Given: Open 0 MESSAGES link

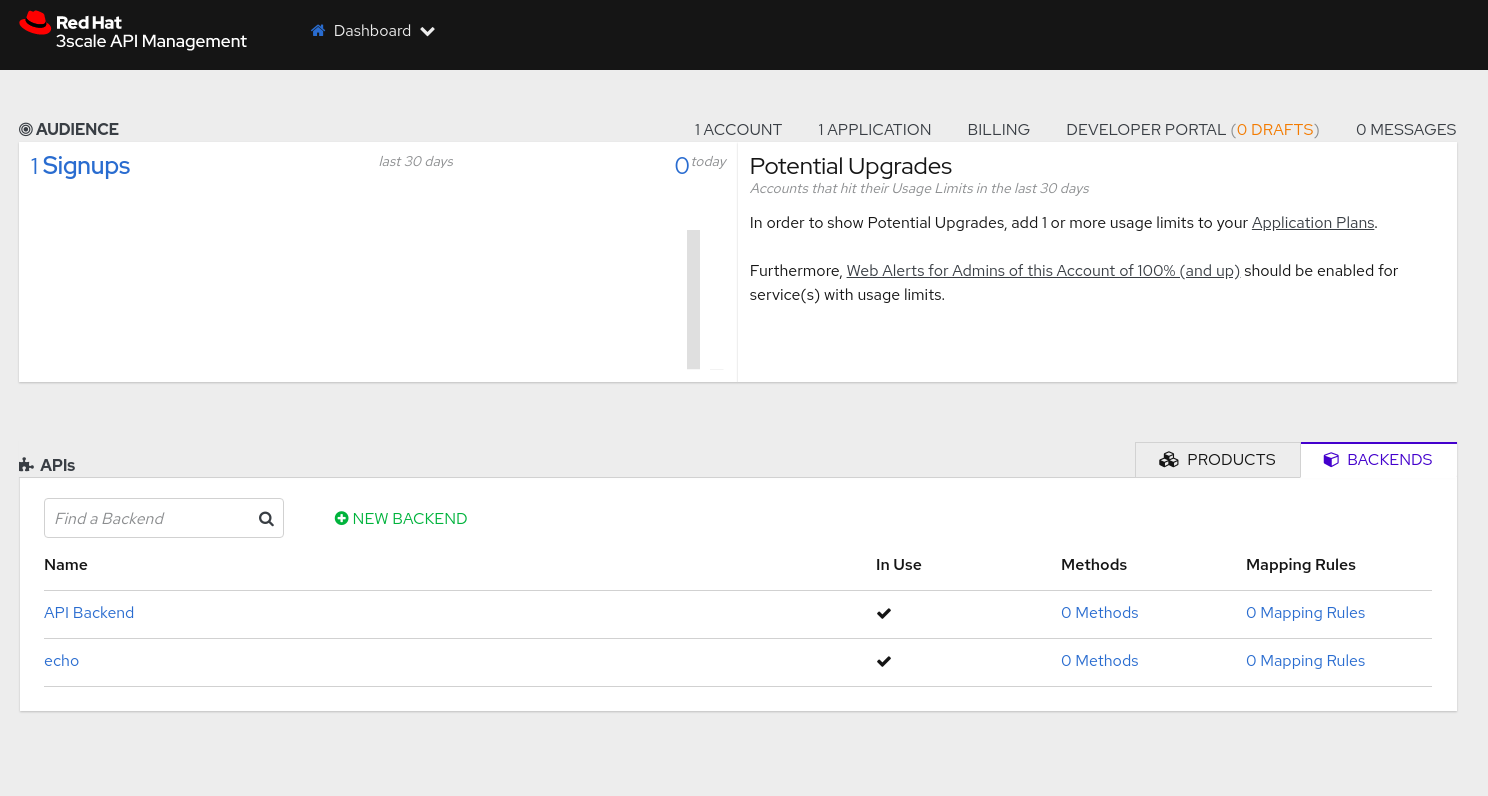Looking at the screenshot, I should (1406, 130).
